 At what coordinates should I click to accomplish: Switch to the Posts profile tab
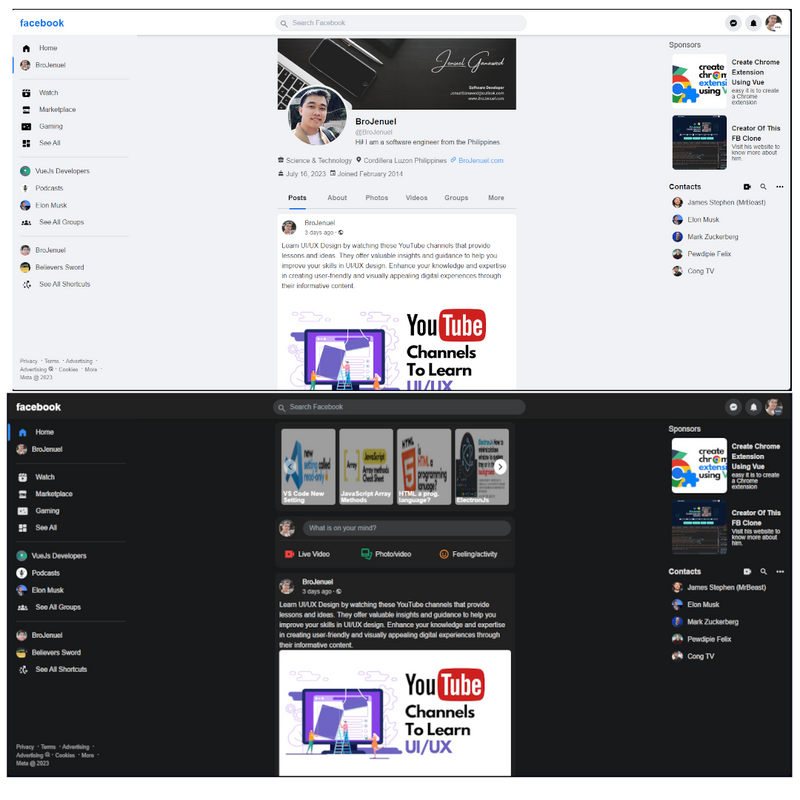[x=297, y=198]
